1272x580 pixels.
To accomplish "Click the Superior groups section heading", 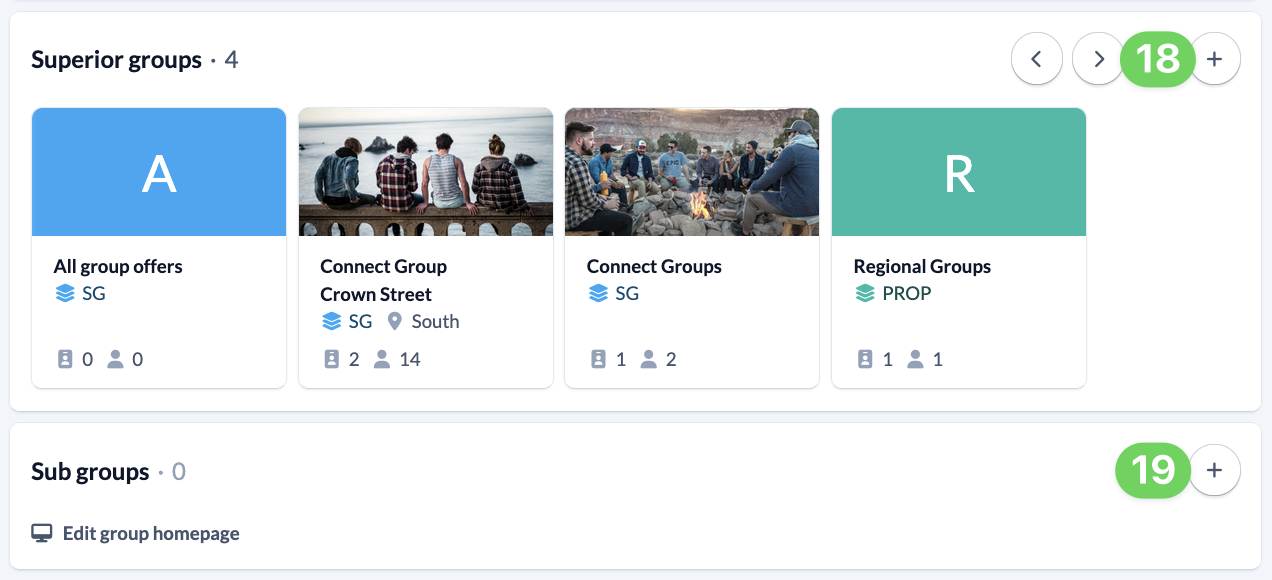I will point(116,60).
